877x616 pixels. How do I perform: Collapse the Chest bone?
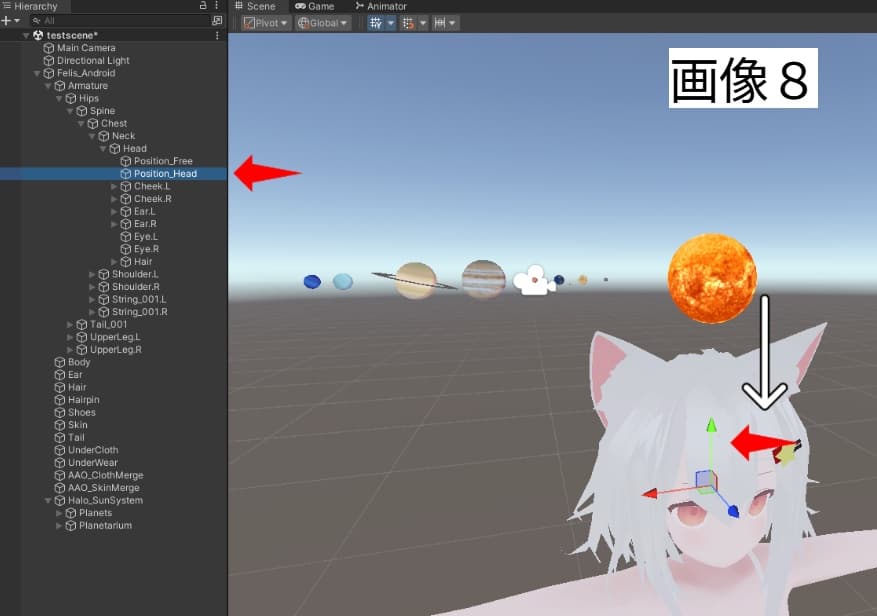pyautogui.click(x=81, y=124)
